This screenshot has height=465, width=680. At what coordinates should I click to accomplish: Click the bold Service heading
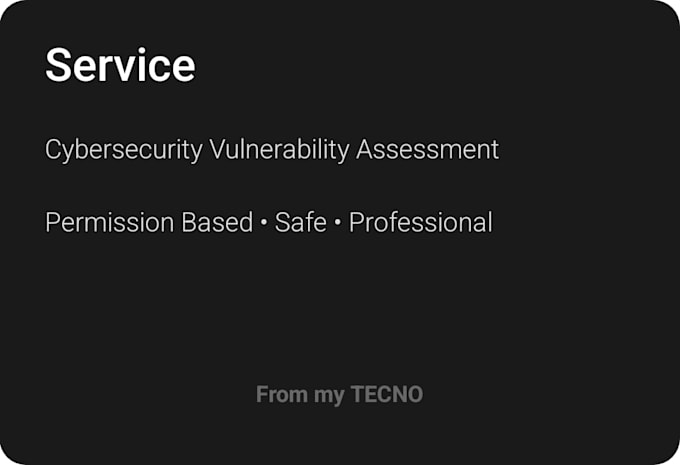120,65
